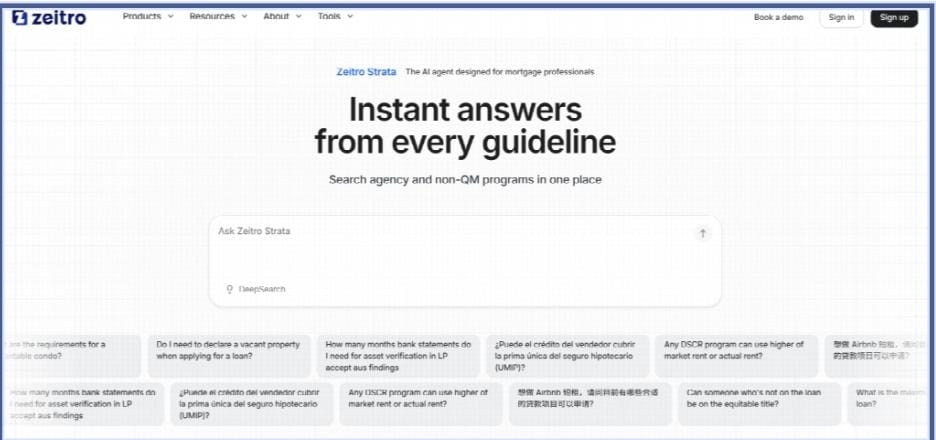Expand the Resources dropdown chevron
936x440 pixels.
point(244,17)
